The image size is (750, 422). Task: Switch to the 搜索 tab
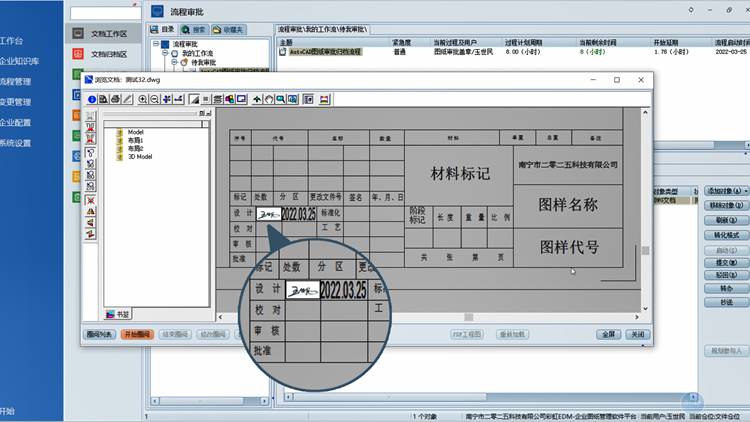click(191, 30)
